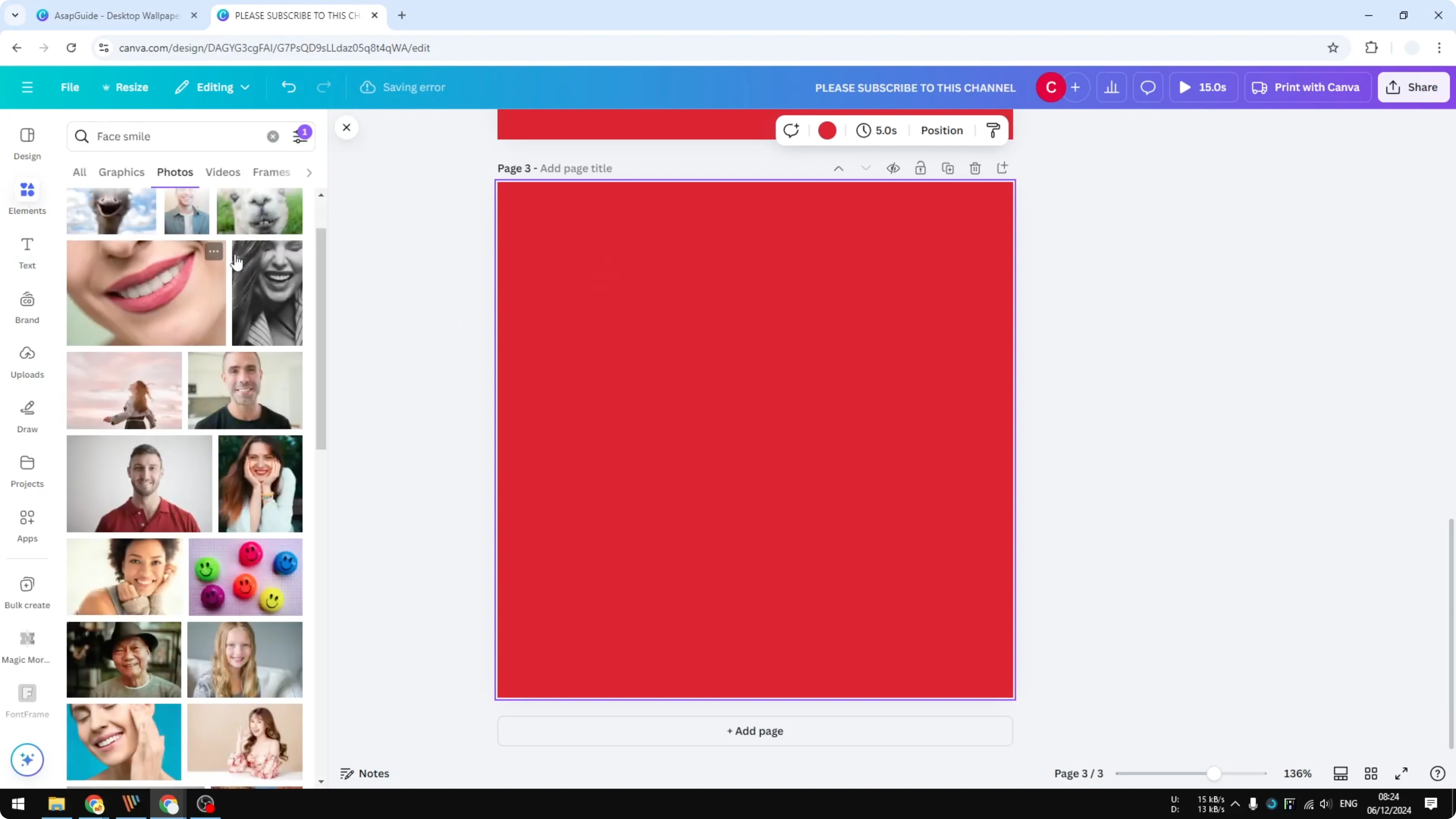Select the smiling red lips photo thumbnail
This screenshot has height=819, width=1456.
(x=145, y=292)
